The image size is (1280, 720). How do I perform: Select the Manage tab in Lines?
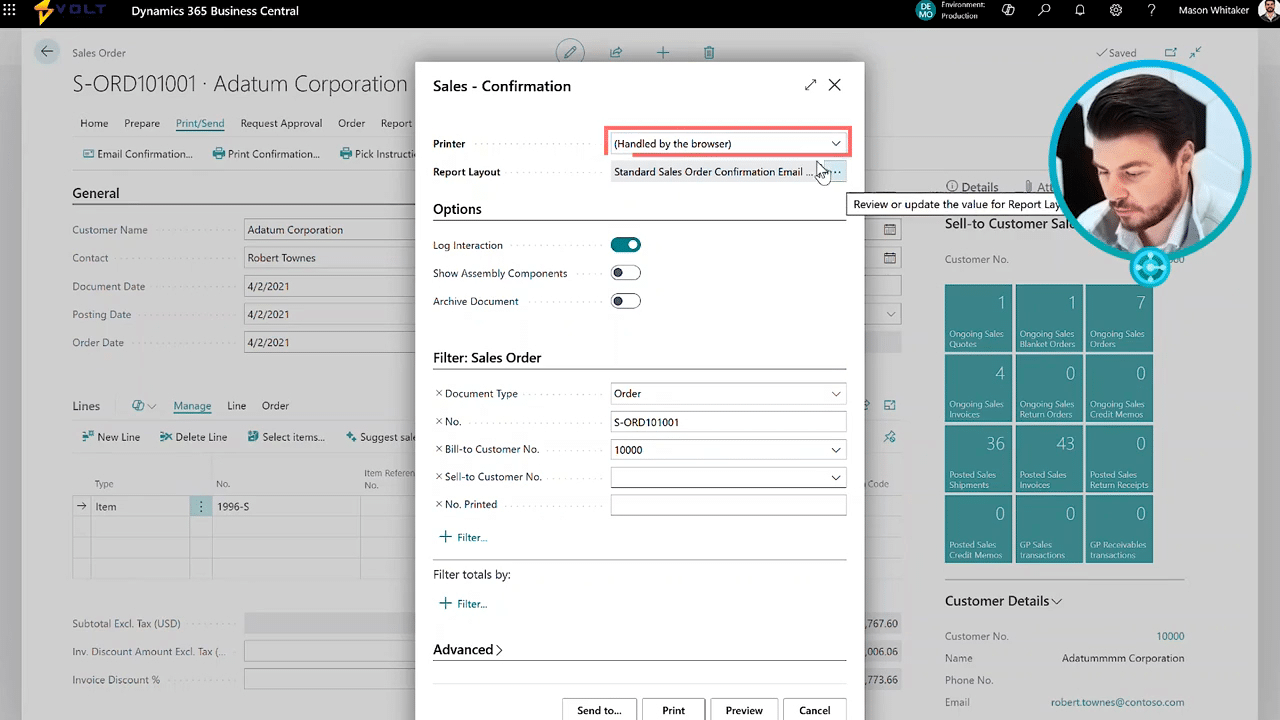[x=192, y=406]
